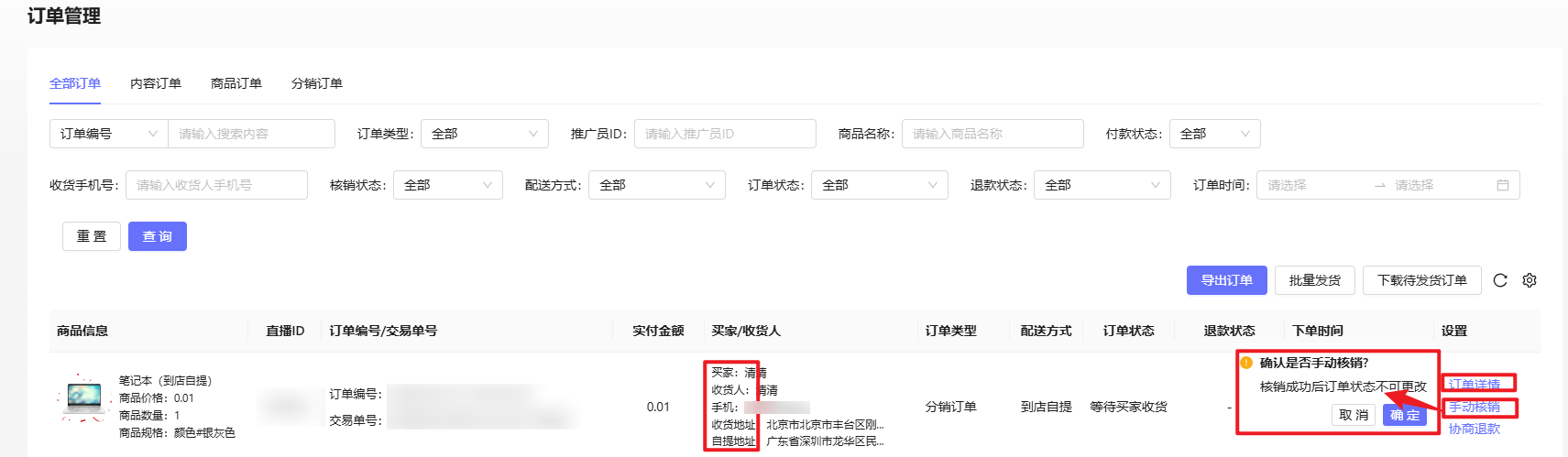Switch to the 内容订单 tab
1568x457 pixels.
click(156, 83)
